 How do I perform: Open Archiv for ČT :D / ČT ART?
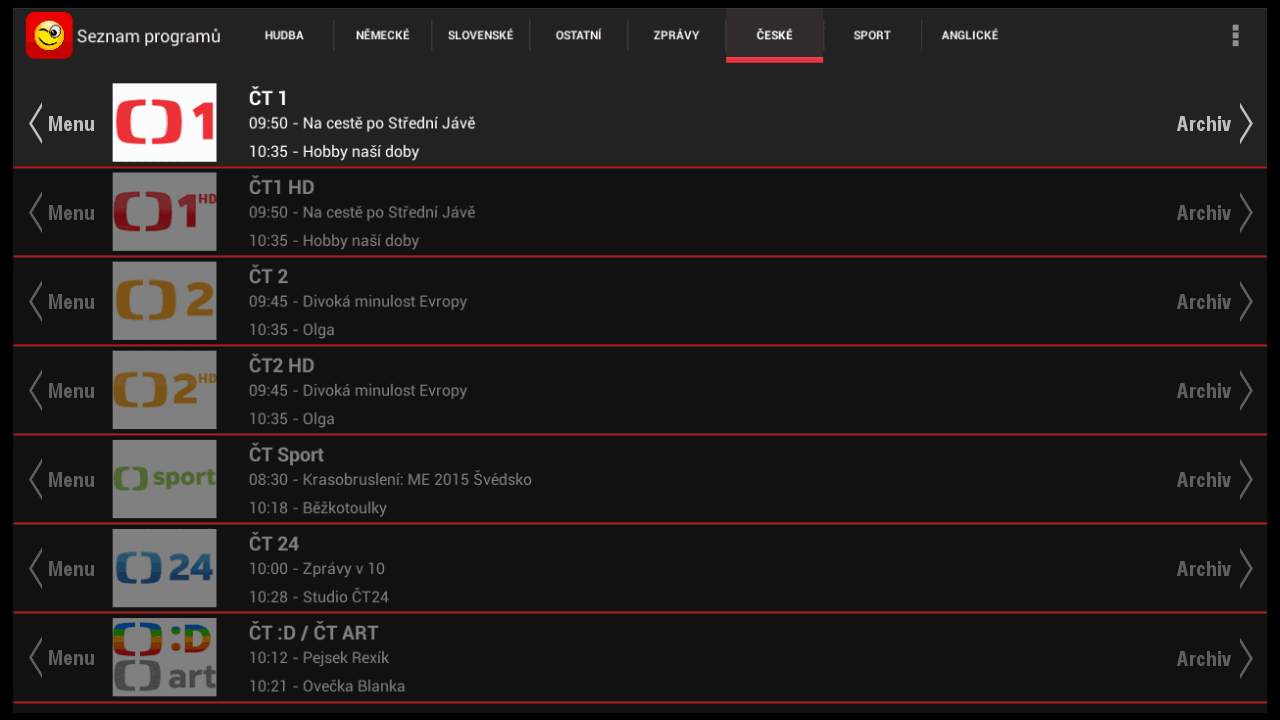coord(1214,658)
